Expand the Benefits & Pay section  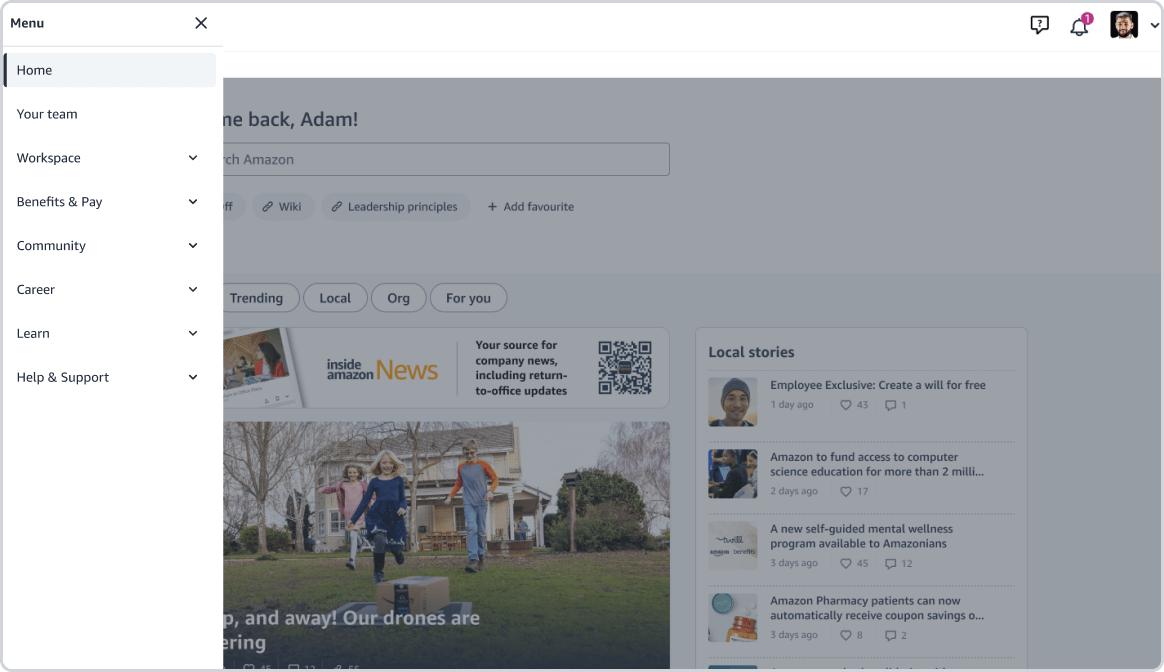click(x=110, y=201)
